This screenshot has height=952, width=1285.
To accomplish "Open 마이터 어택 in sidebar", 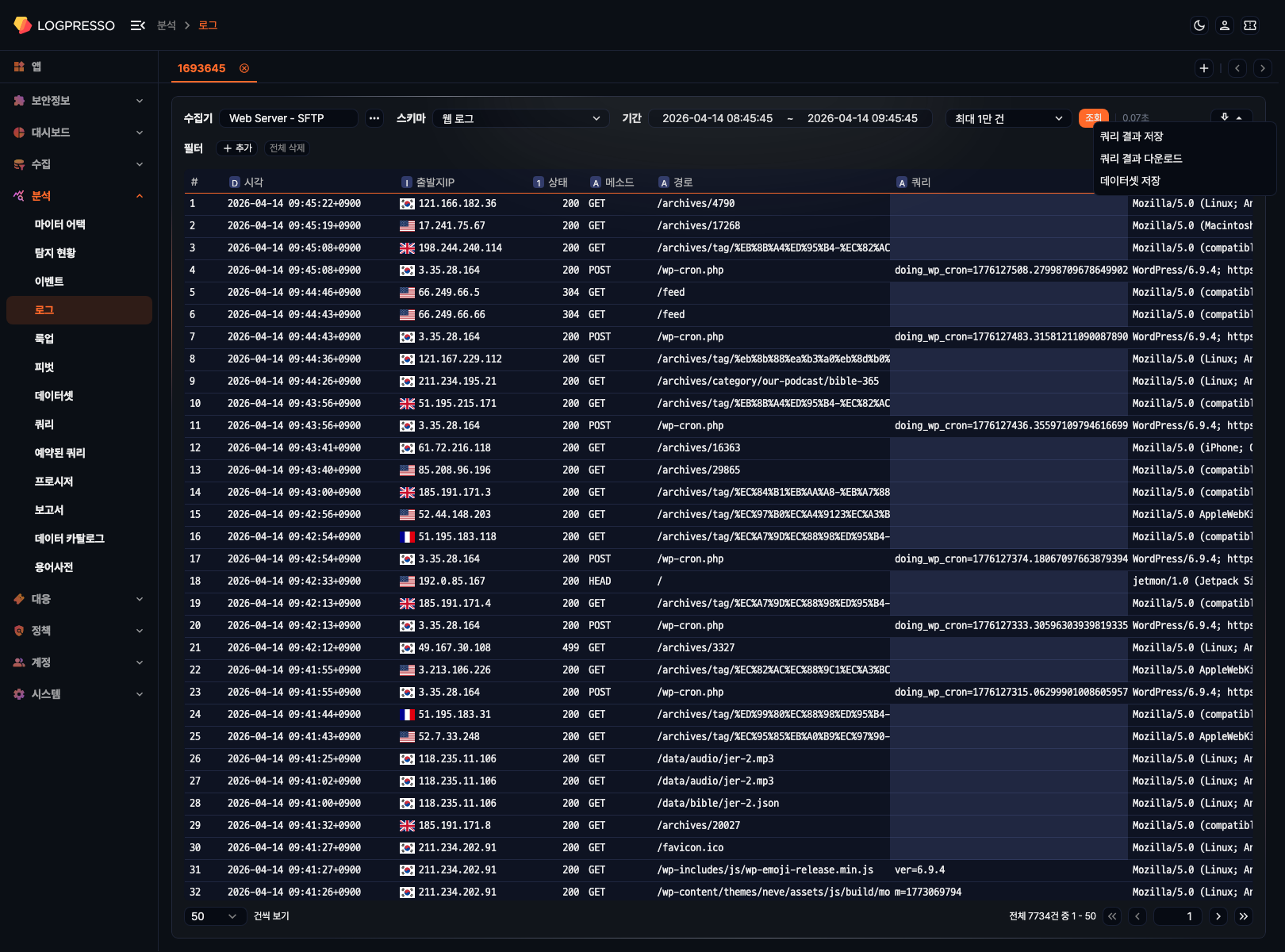I will [x=60, y=225].
